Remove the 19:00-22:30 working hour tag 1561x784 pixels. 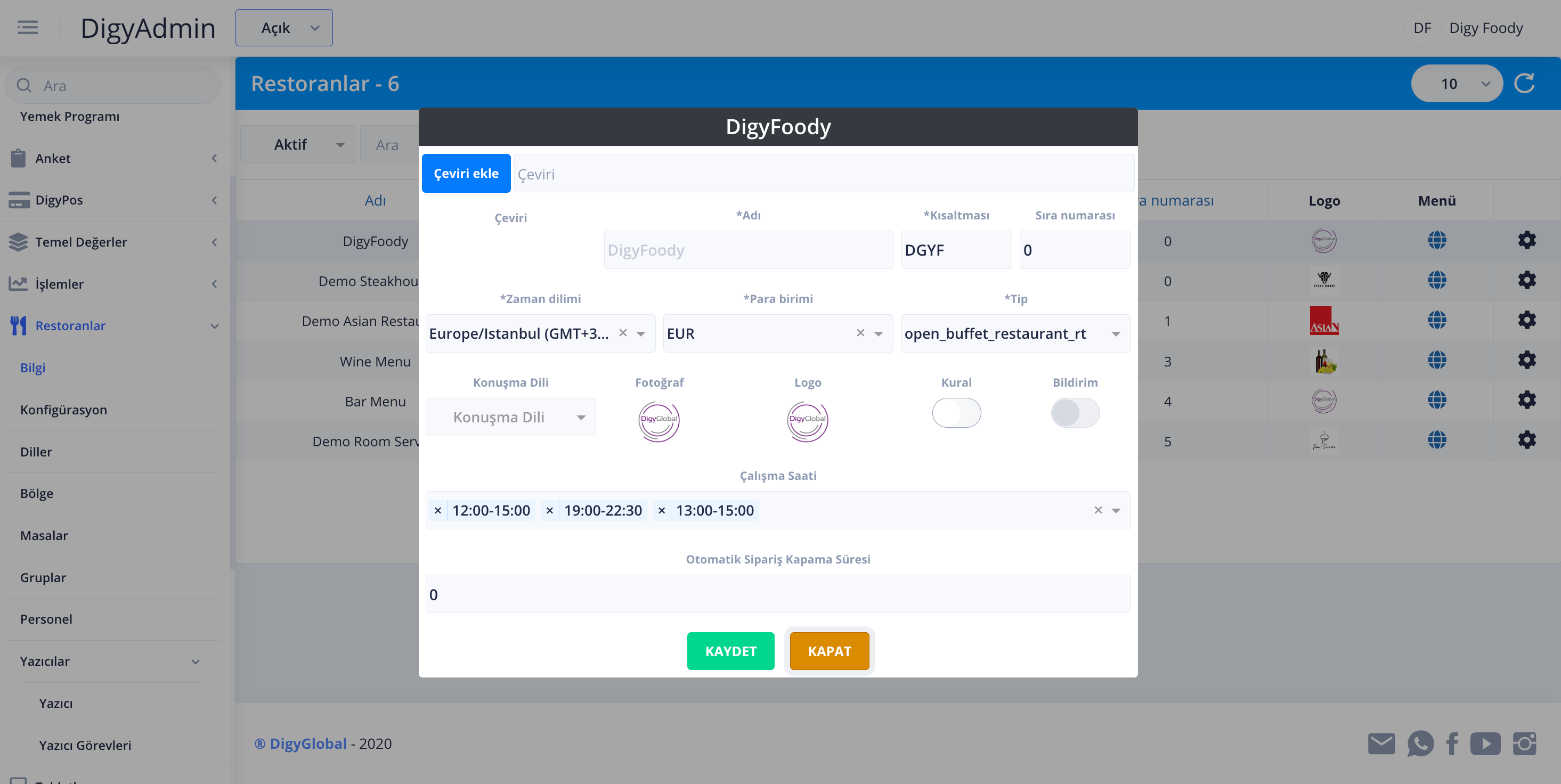pyautogui.click(x=549, y=511)
